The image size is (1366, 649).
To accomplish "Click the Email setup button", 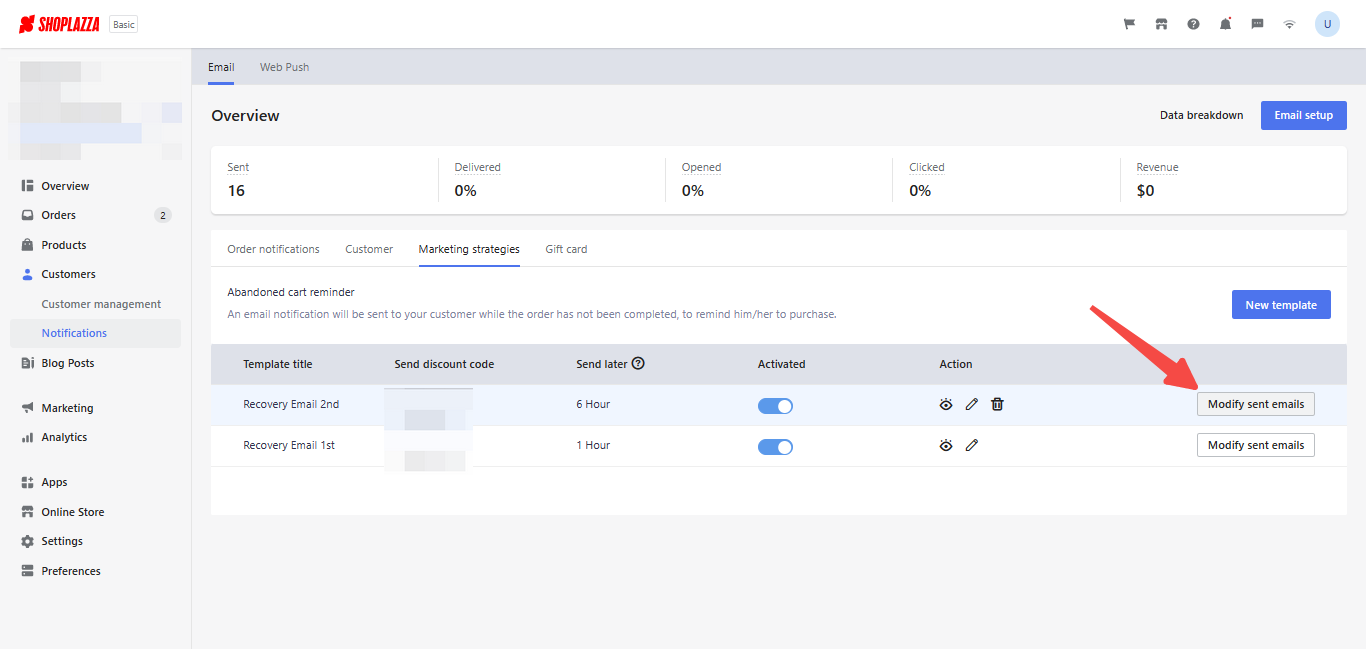I will (1303, 115).
